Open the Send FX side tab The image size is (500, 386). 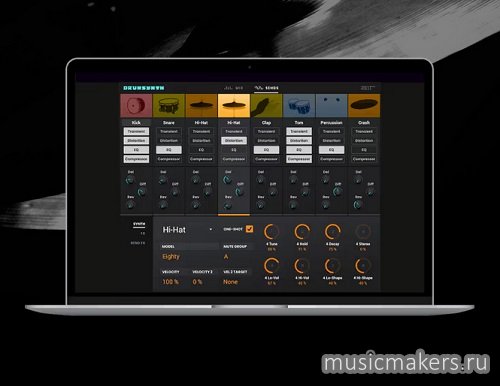click(138, 243)
